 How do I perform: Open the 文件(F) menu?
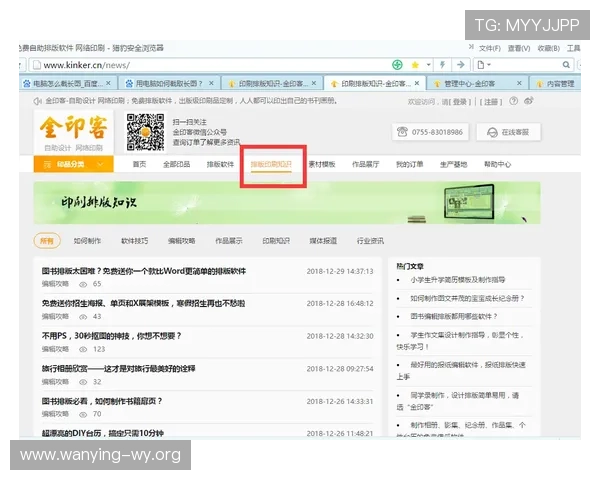pyautogui.click(x=490, y=48)
